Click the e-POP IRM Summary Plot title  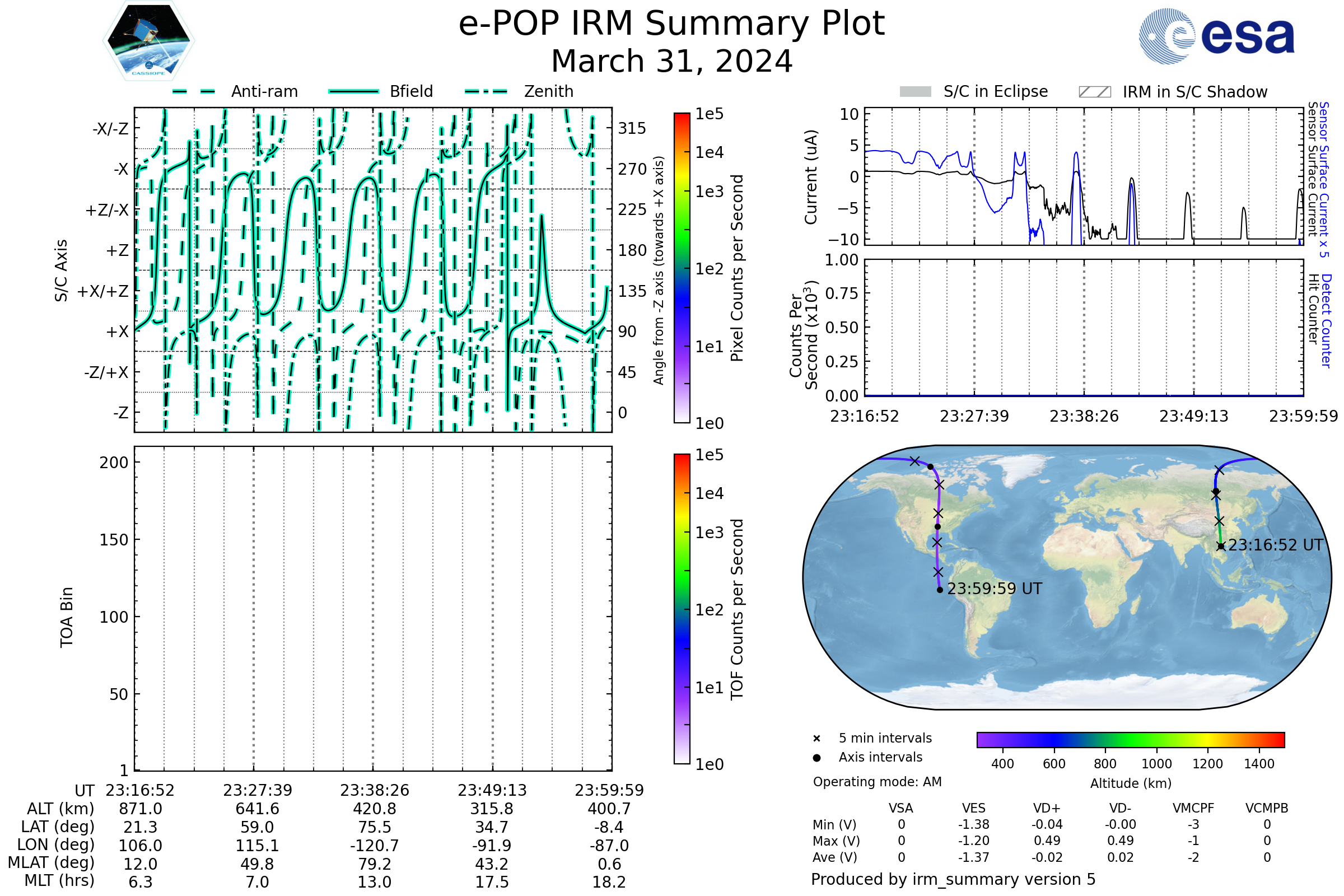click(671, 24)
